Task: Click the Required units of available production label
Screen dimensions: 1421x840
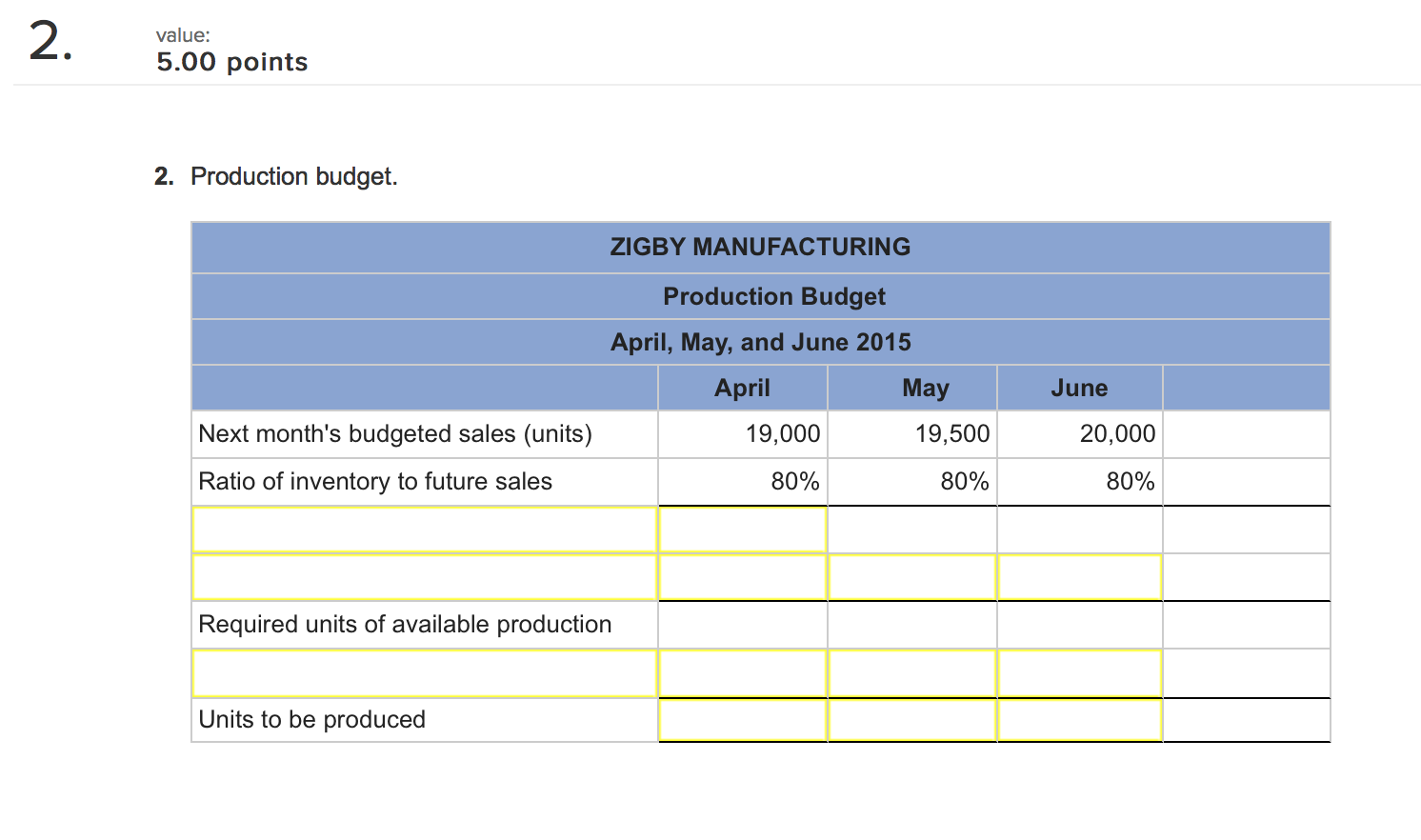Action: 405,625
